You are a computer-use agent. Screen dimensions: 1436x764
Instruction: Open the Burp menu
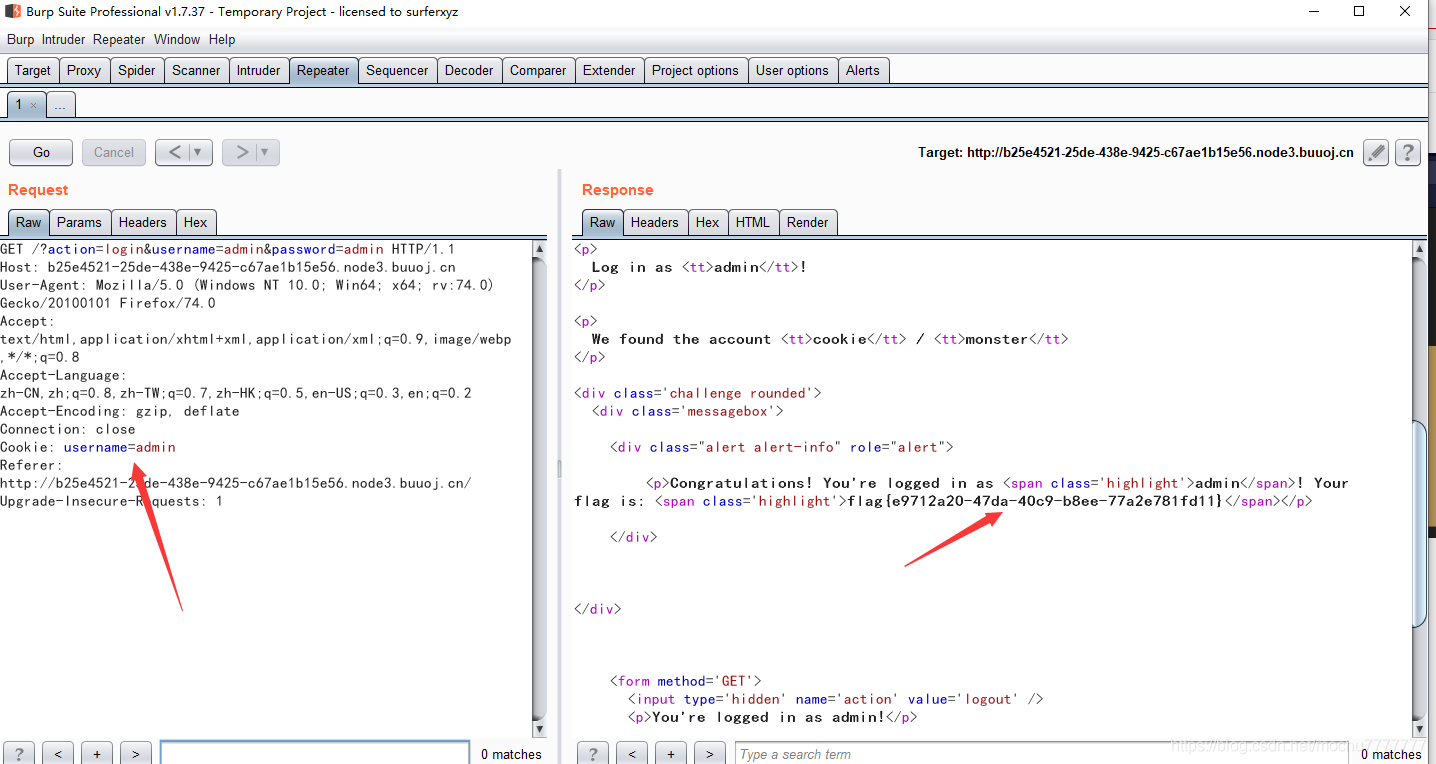(x=20, y=40)
